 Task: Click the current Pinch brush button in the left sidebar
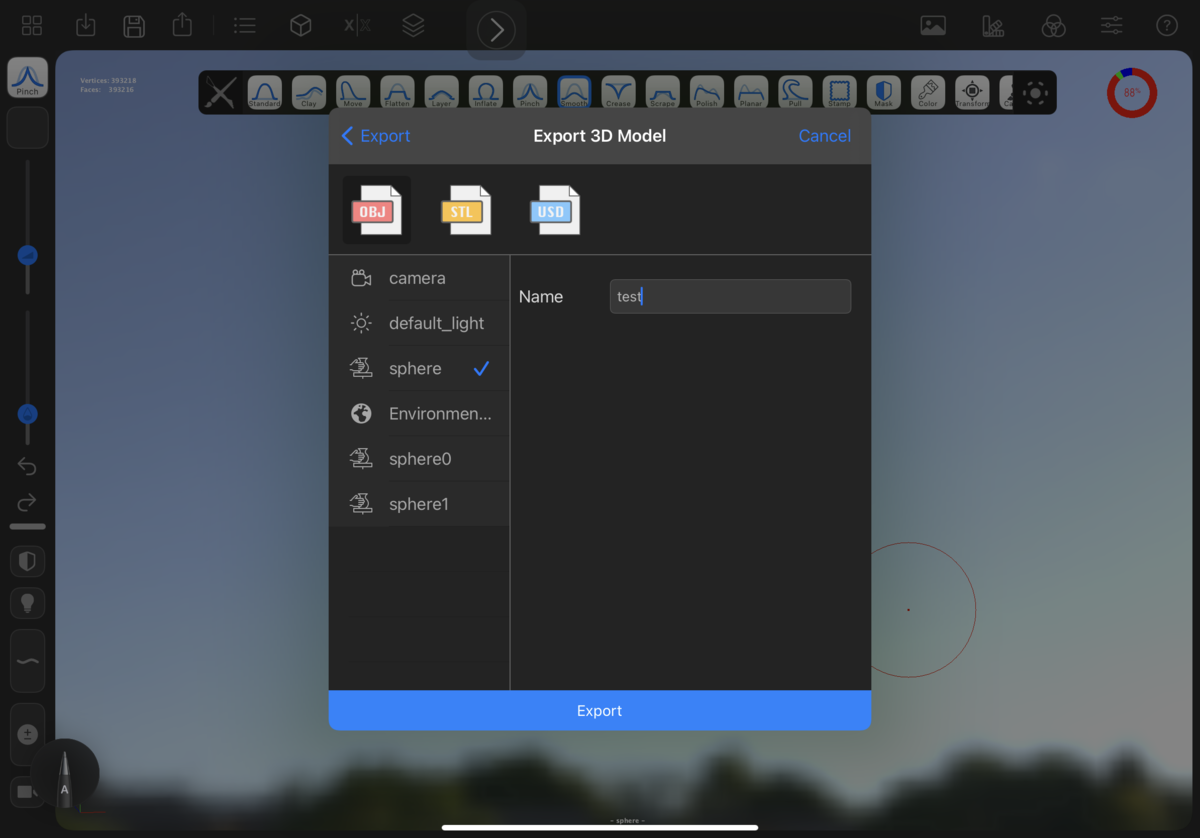pyautogui.click(x=27, y=77)
